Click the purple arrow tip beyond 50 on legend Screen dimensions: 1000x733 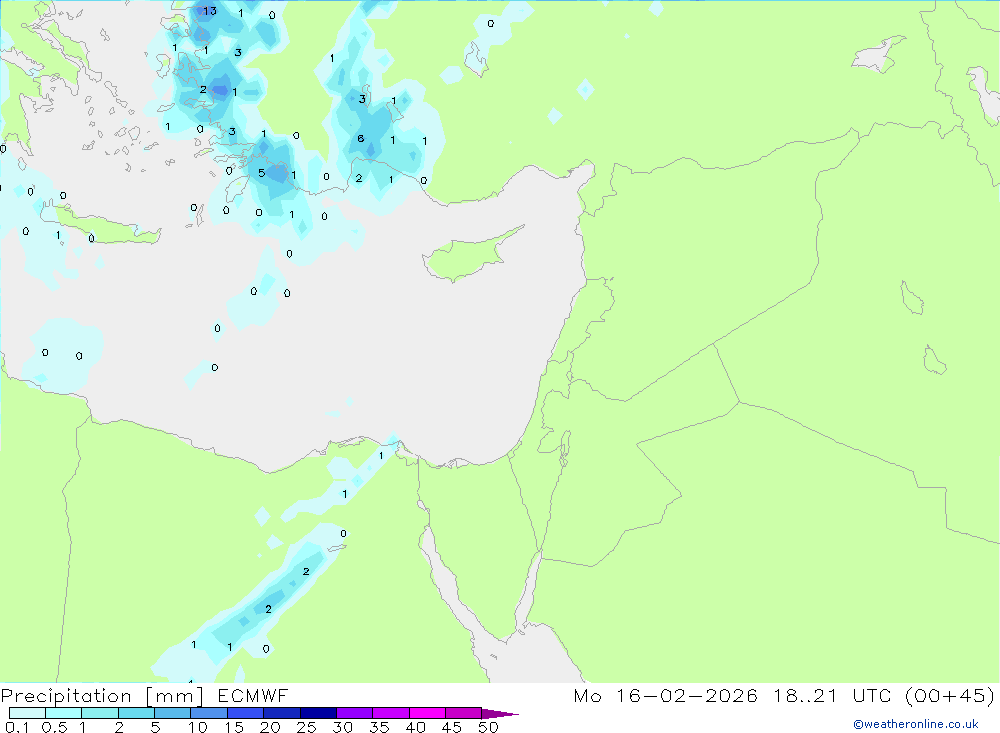point(499,713)
